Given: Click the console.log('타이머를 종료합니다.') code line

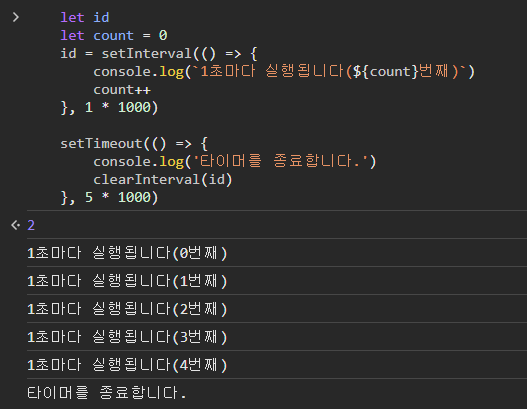Looking at the screenshot, I should pos(235,161).
